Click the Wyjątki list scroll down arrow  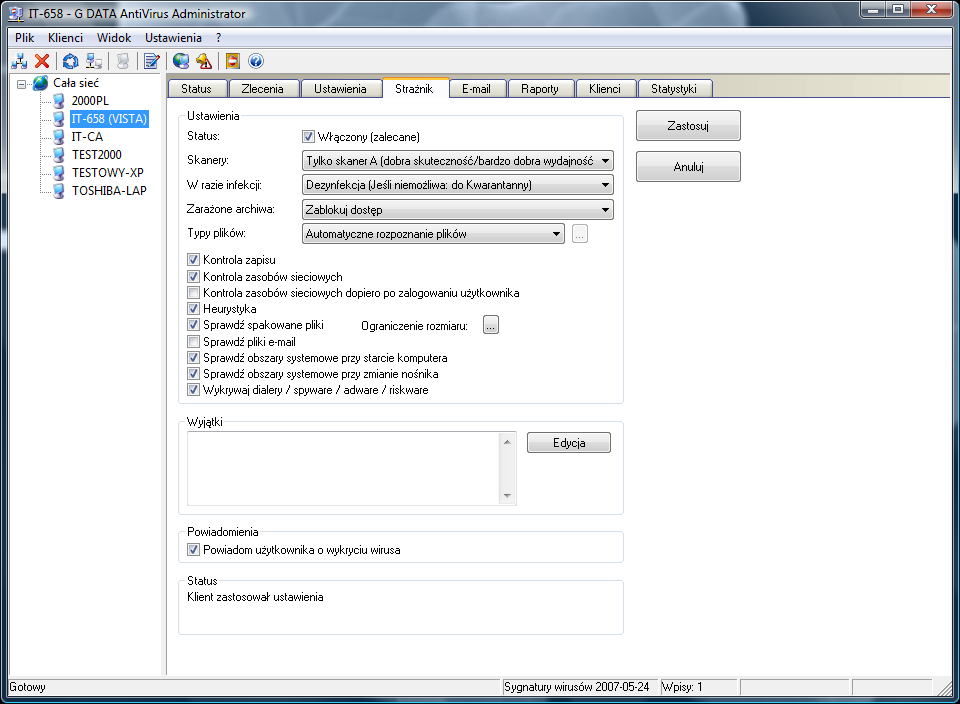click(507, 496)
